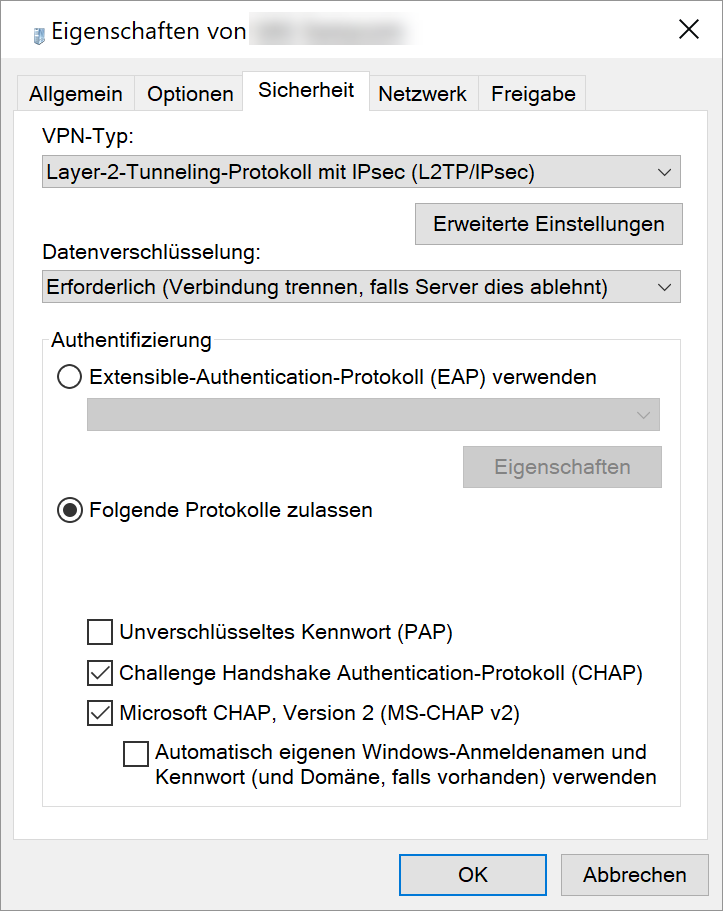The width and height of the screenshot is (723, 911).
Task: Expand the Datenverschlüsselung dropdown
Action: (x=362, y=287)
